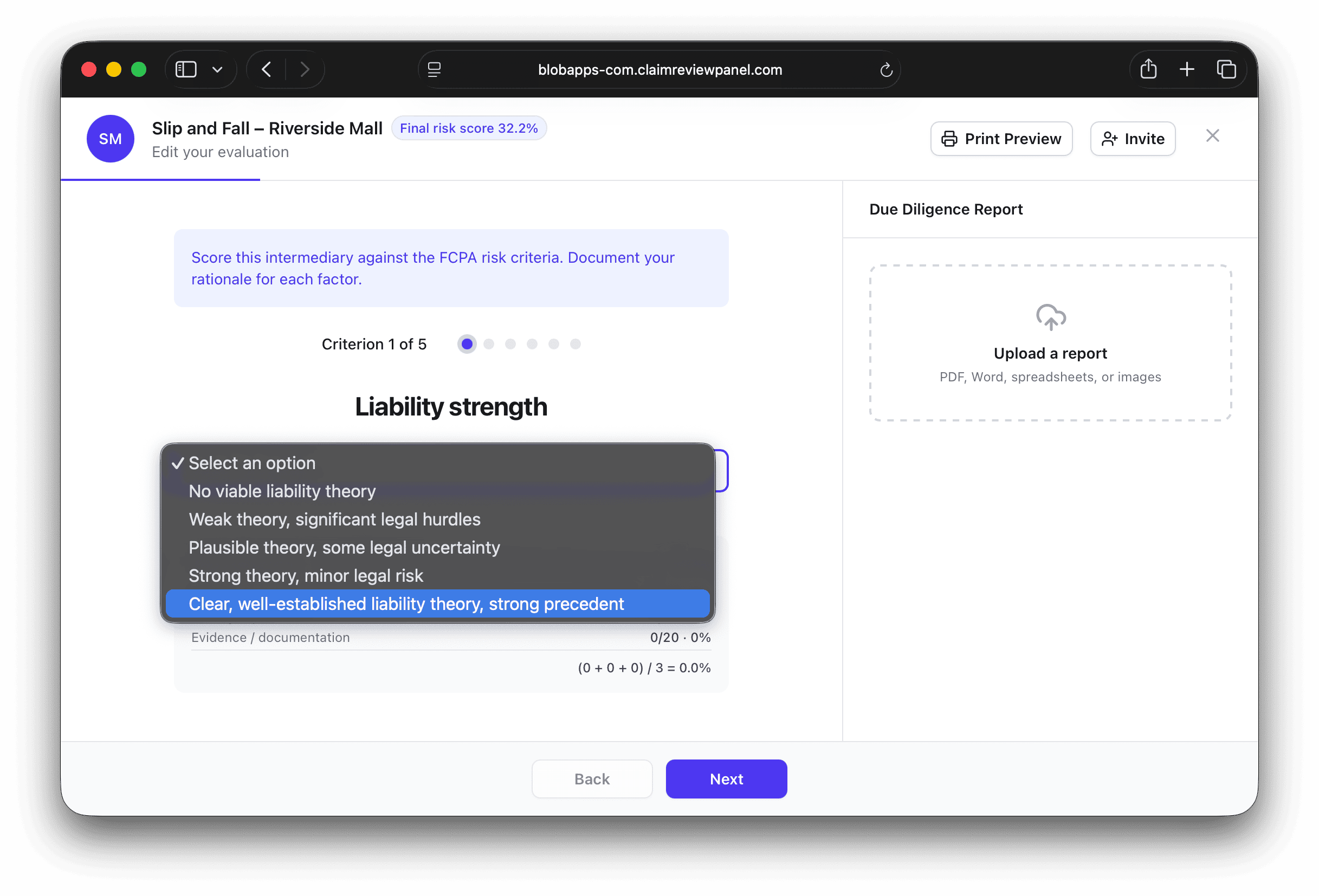Screen dimensions: 1319x896
Task: Click the Back button
Action: (x=592, y=779)
